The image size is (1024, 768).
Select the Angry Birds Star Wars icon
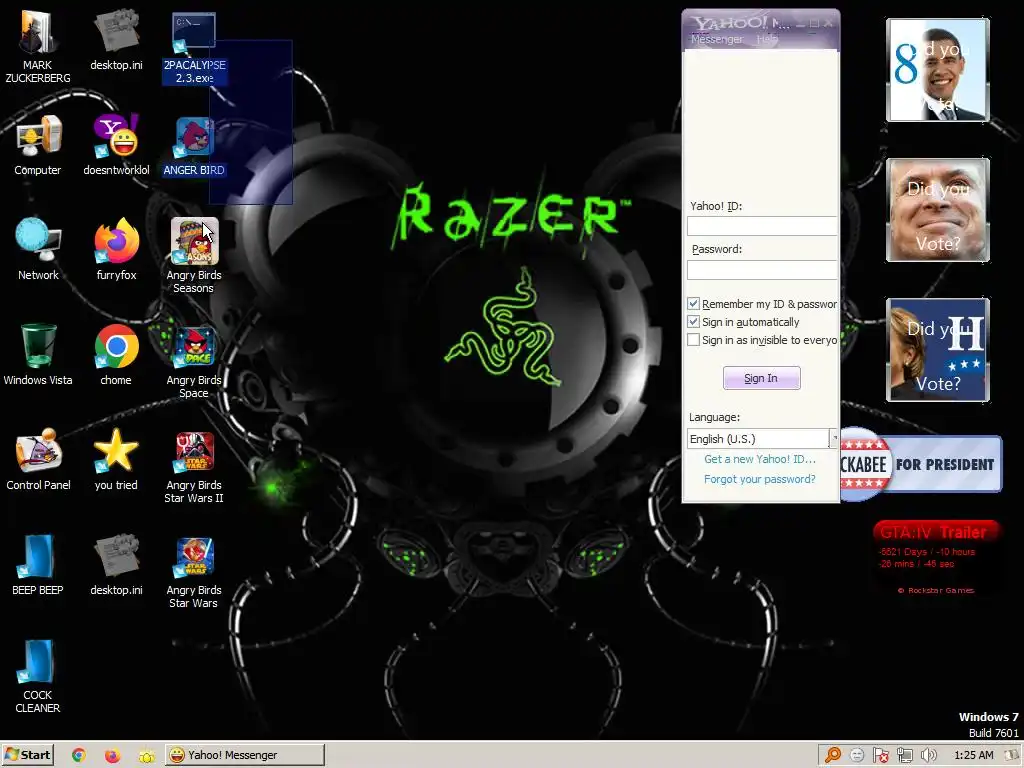194,571
